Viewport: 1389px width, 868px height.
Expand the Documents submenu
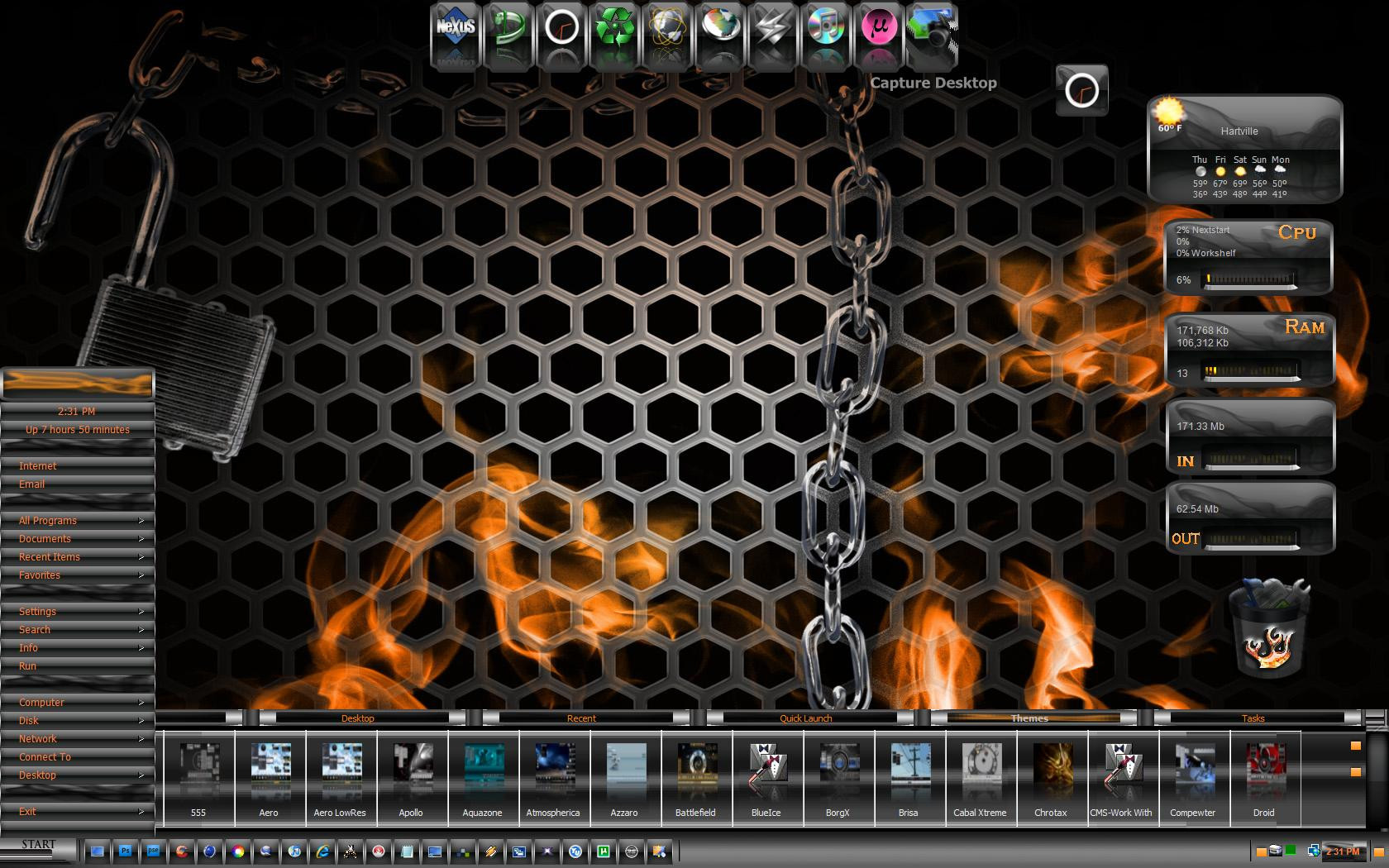point(78,538)
